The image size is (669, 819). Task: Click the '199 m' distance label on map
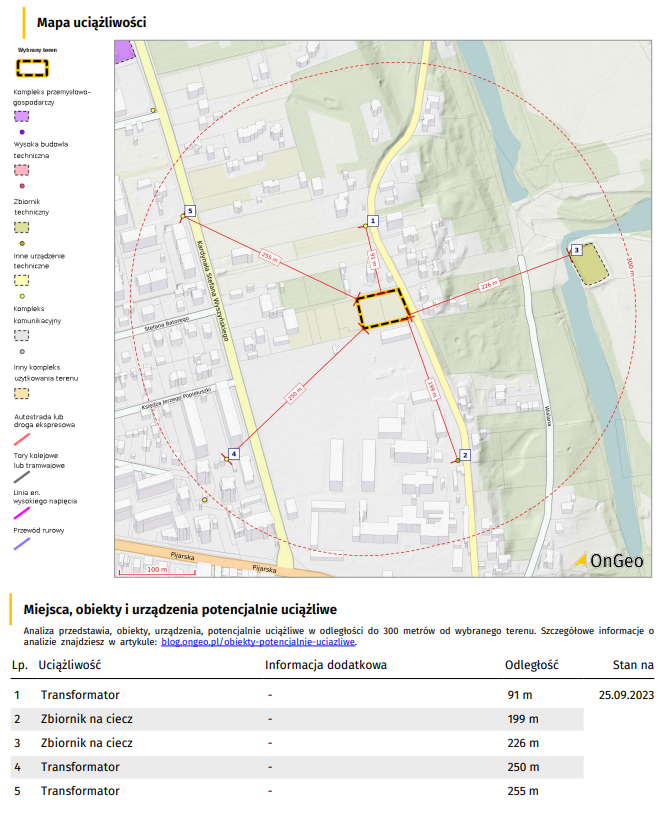tap(432, 389)
